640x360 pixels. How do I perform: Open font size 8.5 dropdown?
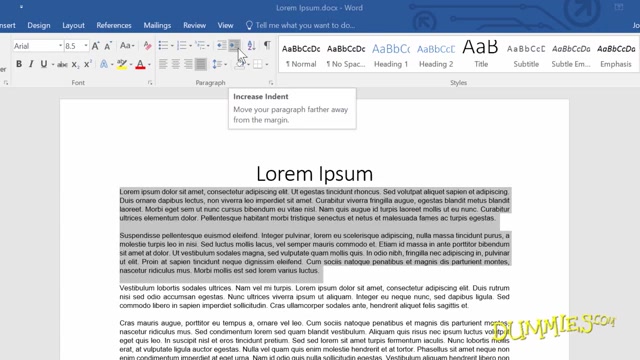pyautogui.click(x=86, y=46)
